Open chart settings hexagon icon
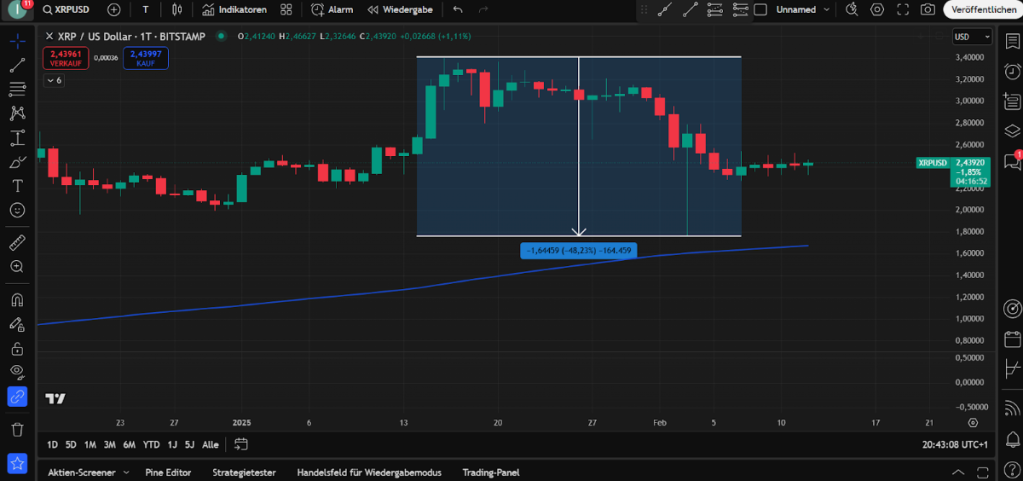 coord(878,10)
